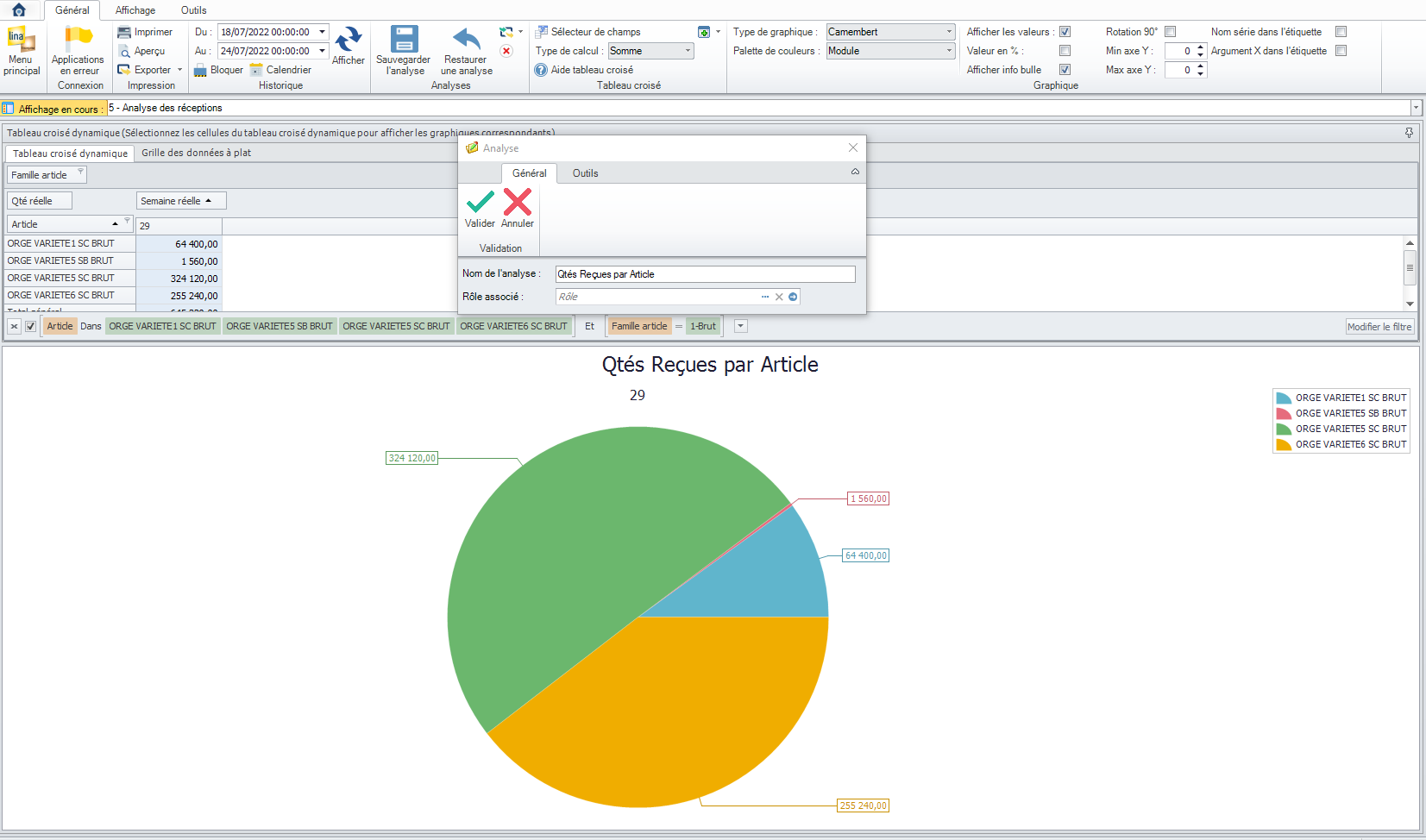Open Grille des données à plat tab
The height and width of the screenshot is (840, 1426).
[196, 153]
